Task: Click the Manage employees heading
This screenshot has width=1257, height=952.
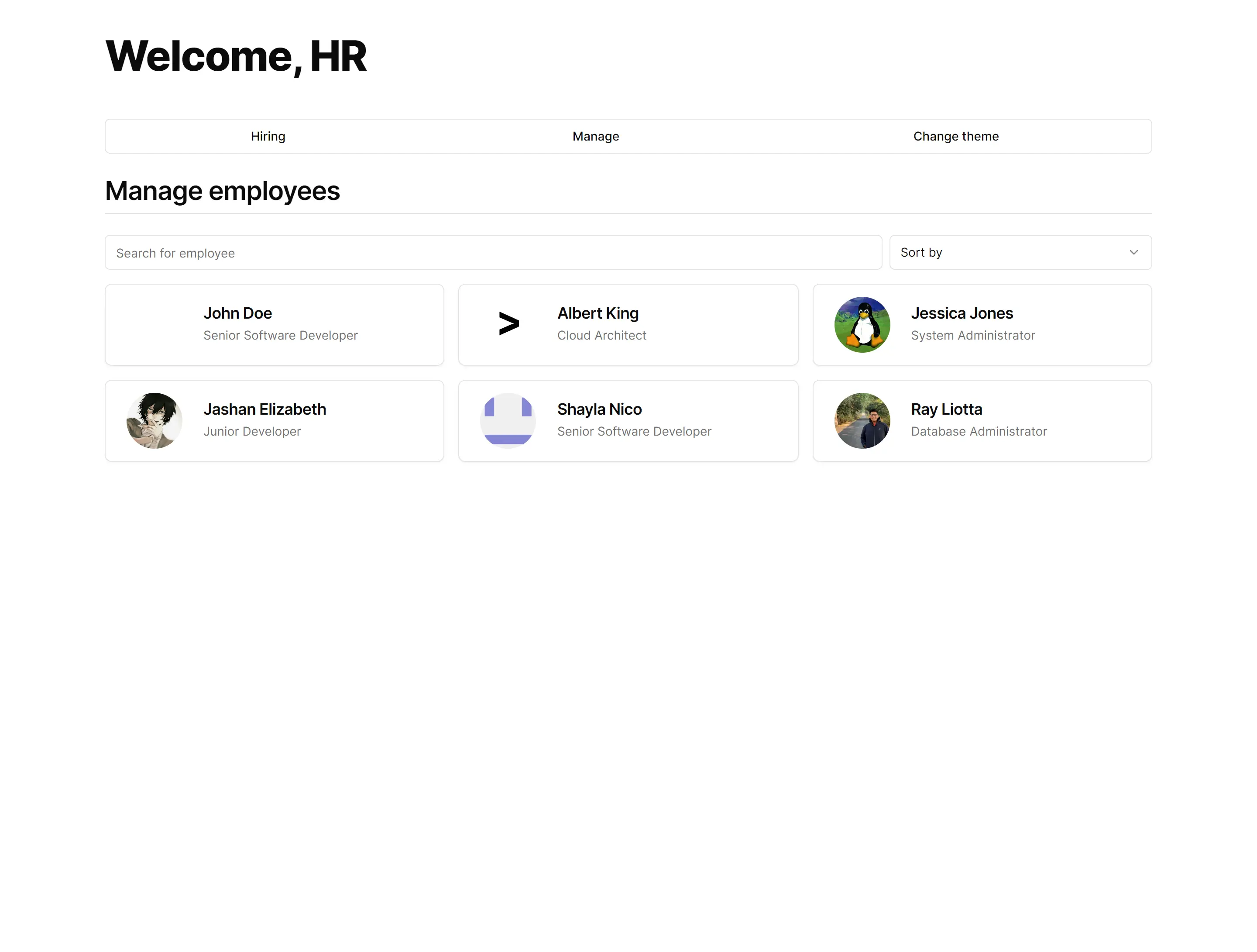Action: 222,190
